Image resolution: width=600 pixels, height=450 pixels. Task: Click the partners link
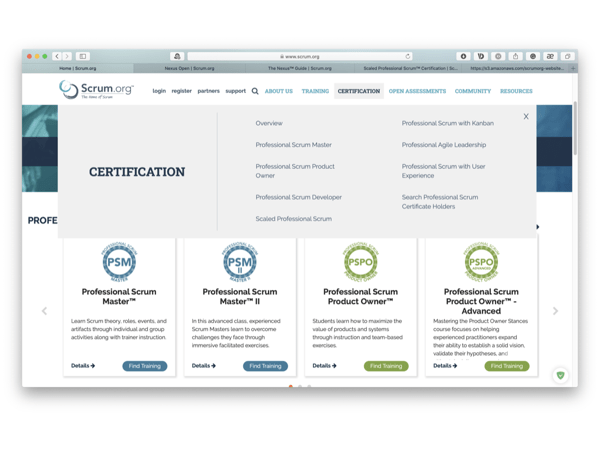tap(209, 91)
